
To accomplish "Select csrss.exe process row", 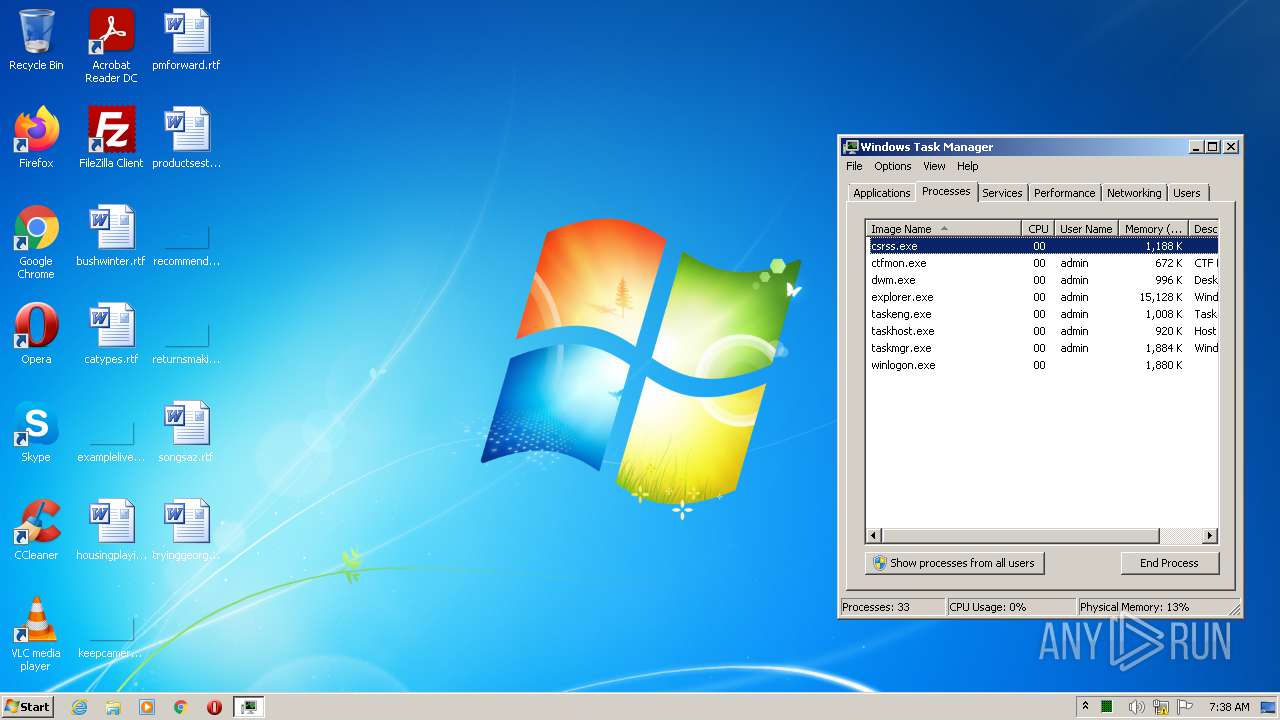I will pyautogui.click(x=1042, y=246).
